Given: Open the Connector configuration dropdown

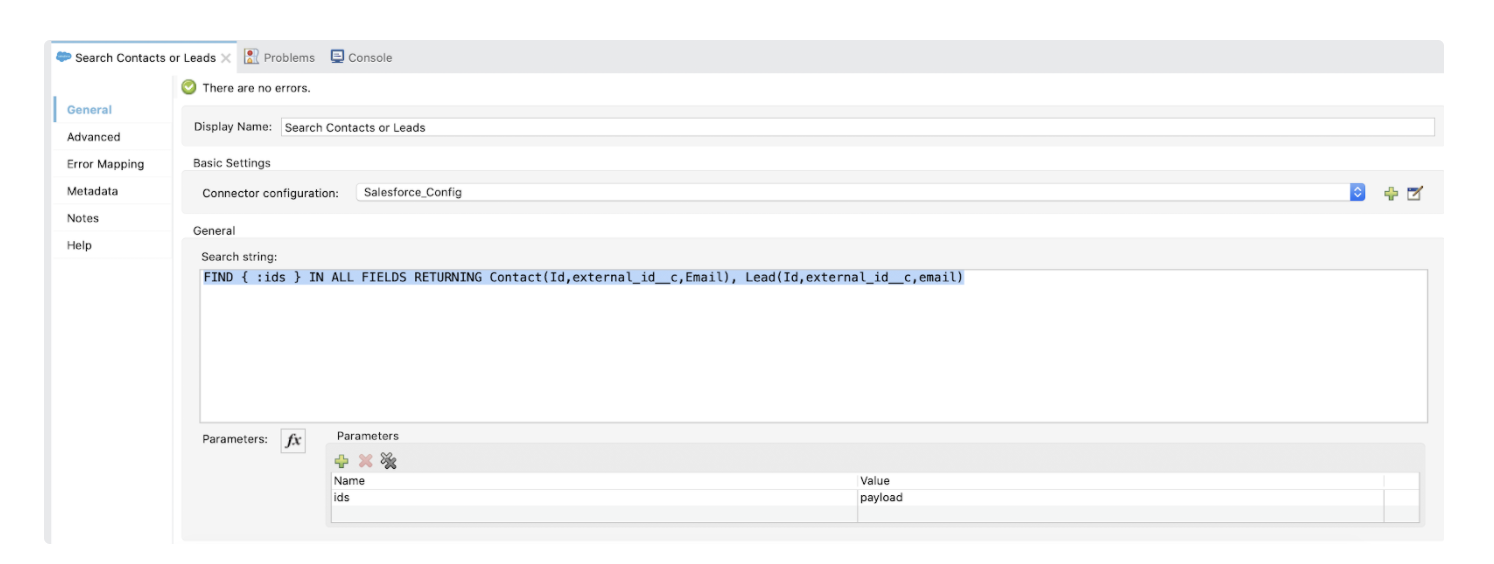Looking at the screenshot, I should (1357, 192).
